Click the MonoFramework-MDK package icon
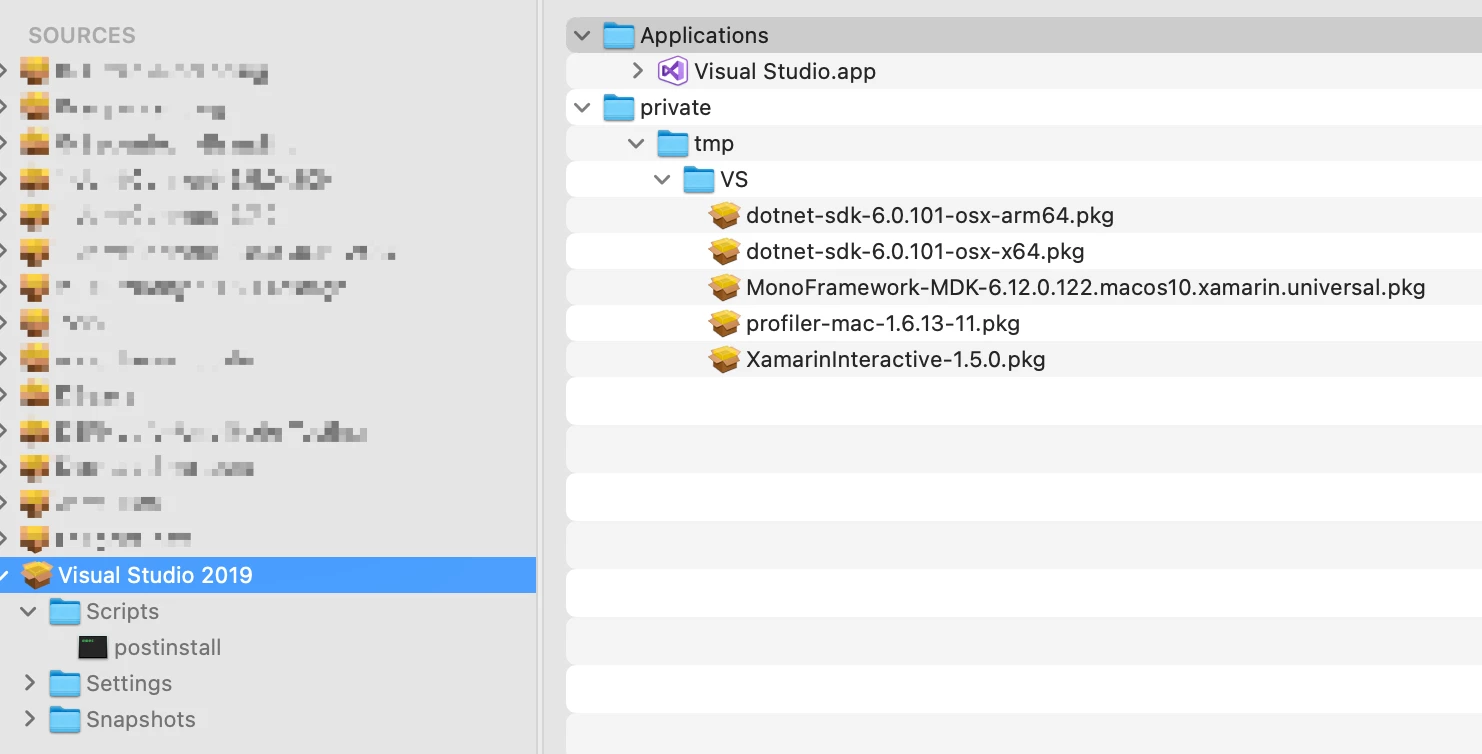The width and height of the screenshot is (1482, 754). click(724, 288)
